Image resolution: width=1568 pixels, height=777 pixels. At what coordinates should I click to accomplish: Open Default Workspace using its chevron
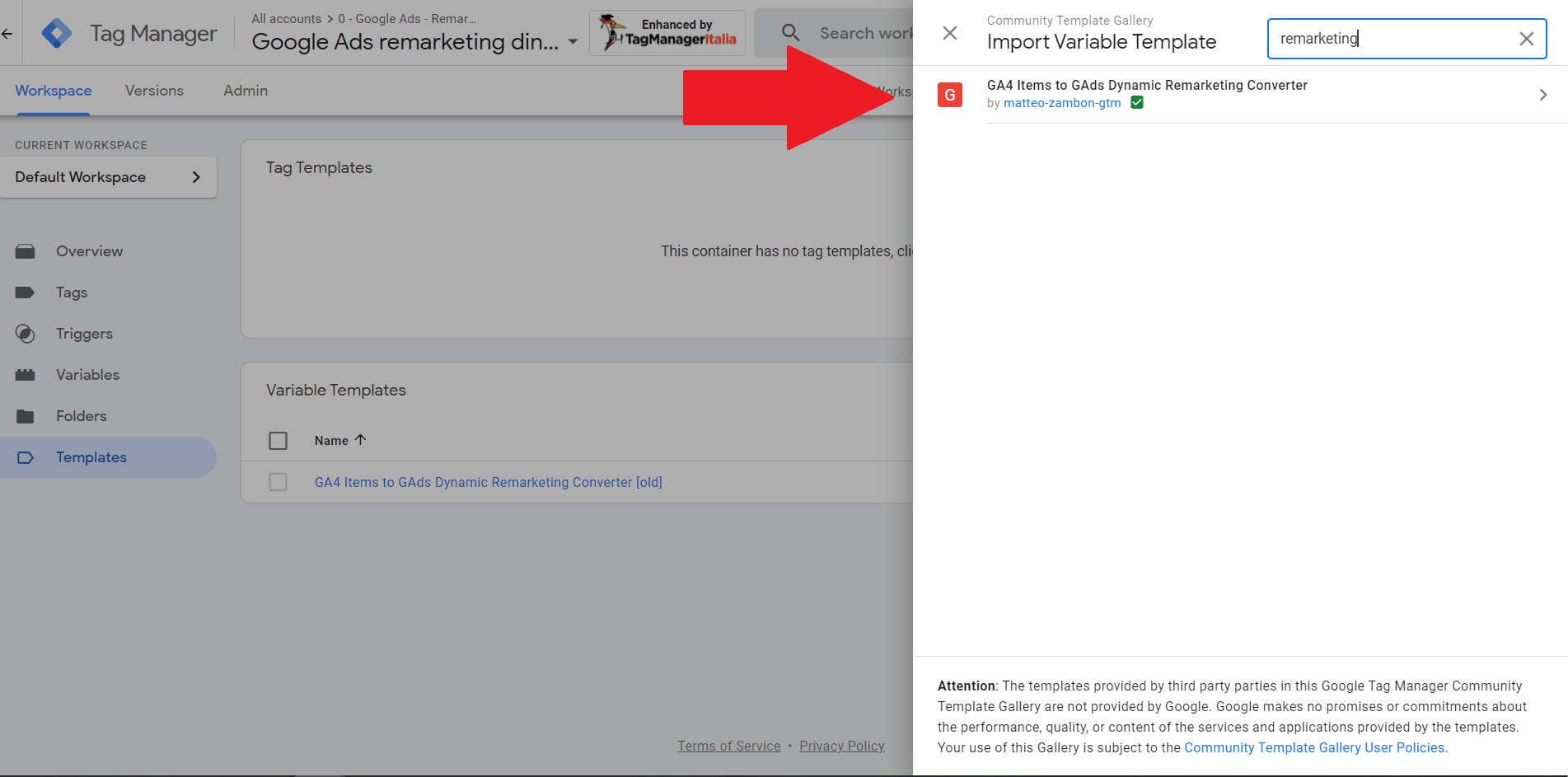pyautogui.click(x=196, y=176)
